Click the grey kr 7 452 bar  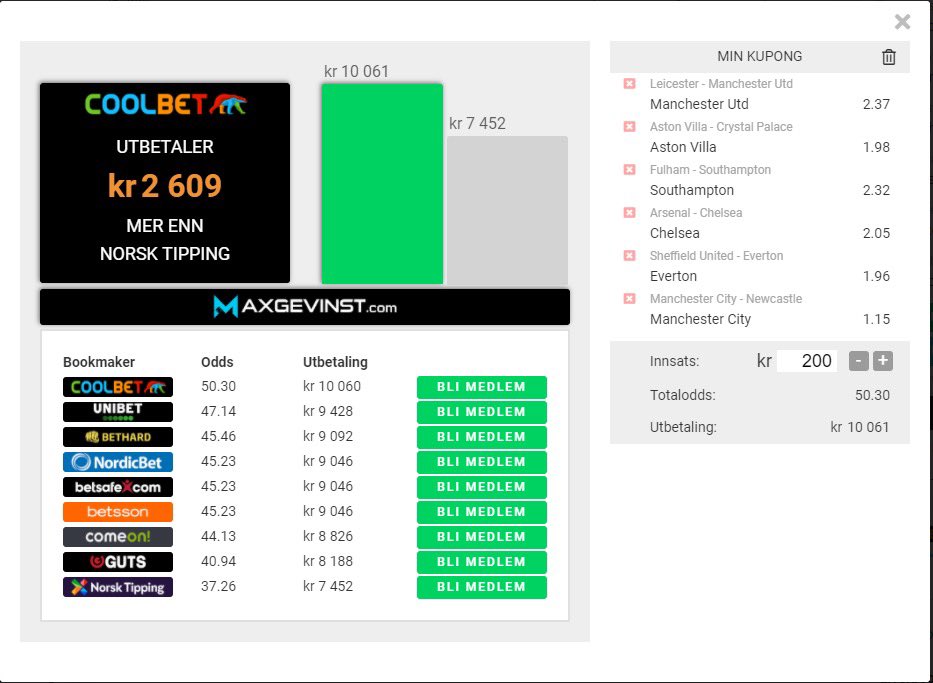[508, 210]
